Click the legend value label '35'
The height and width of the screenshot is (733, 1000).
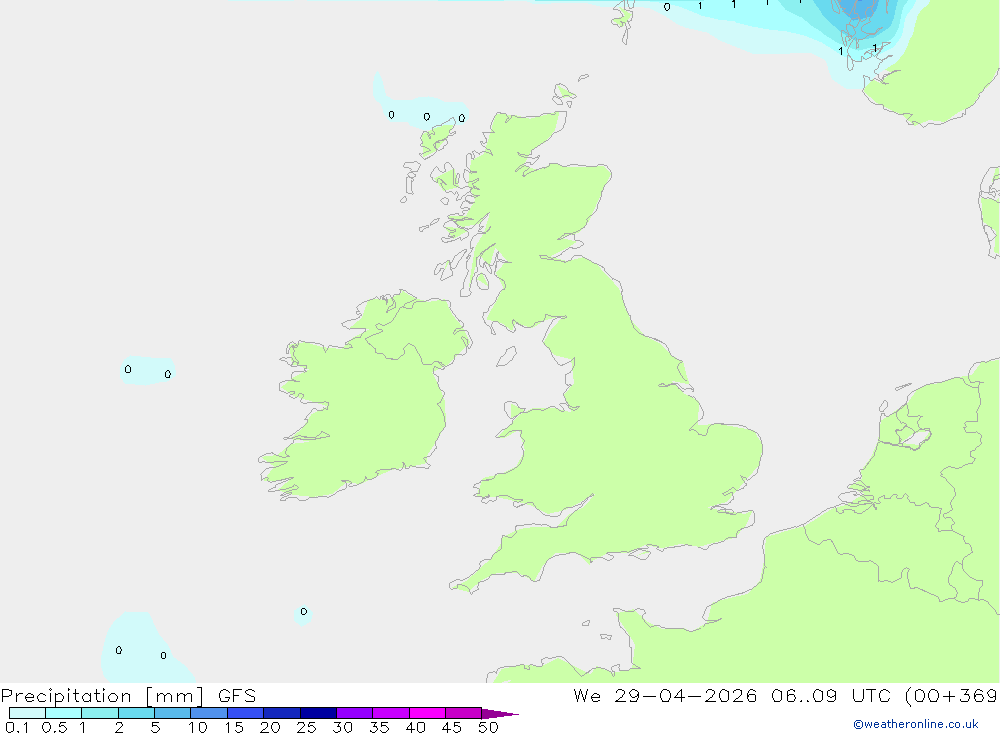379,727
